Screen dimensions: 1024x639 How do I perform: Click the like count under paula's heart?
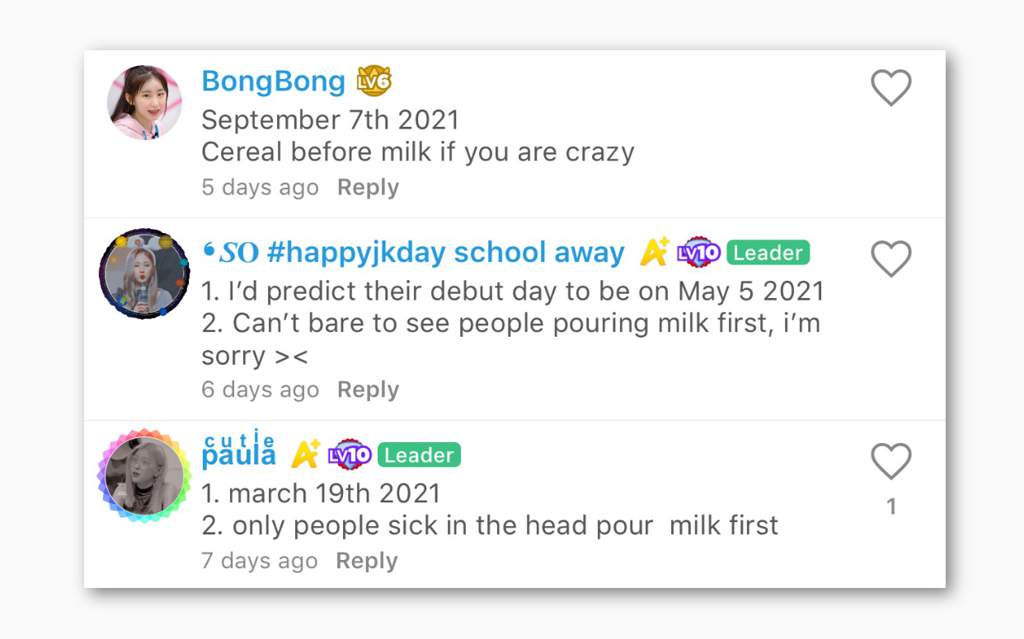891,506
